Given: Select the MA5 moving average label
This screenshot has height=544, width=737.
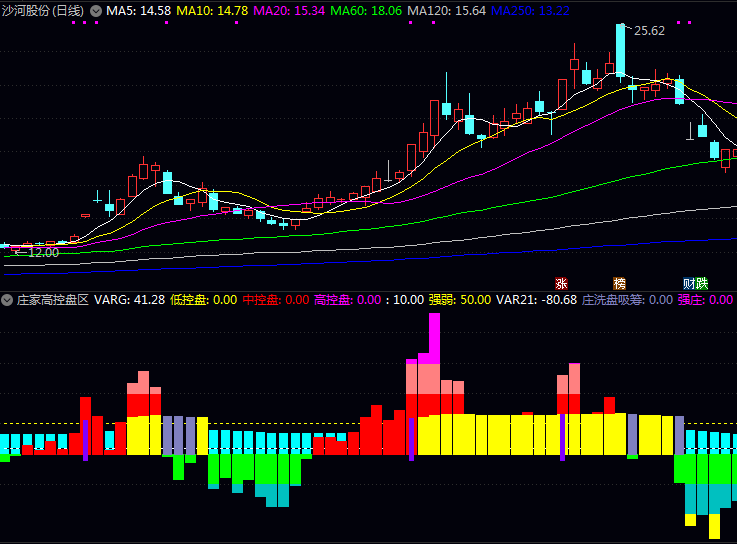Looking at the screenshot, I should (138, 10).
